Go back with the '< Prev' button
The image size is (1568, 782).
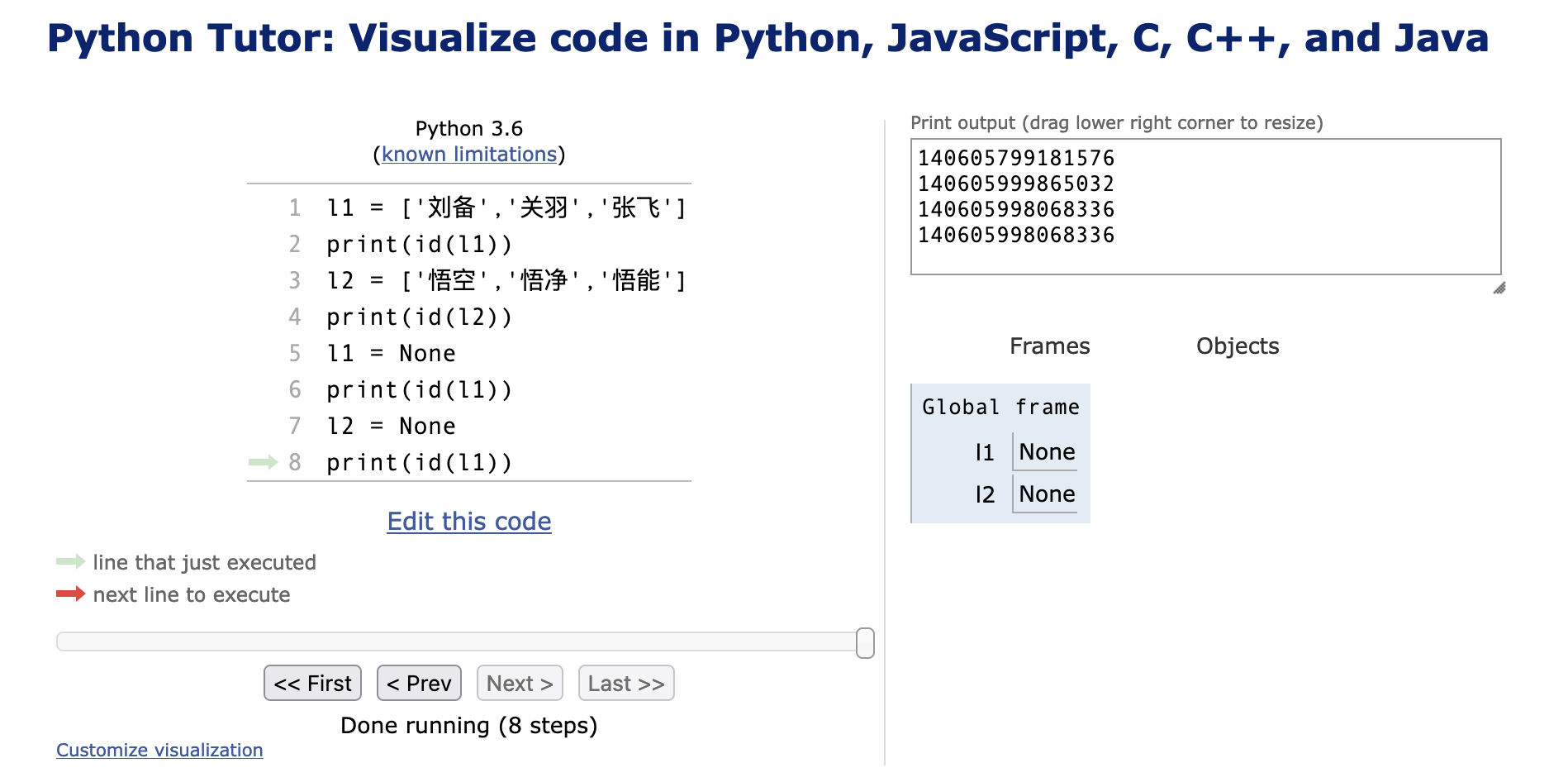click(x=419, y=683)
